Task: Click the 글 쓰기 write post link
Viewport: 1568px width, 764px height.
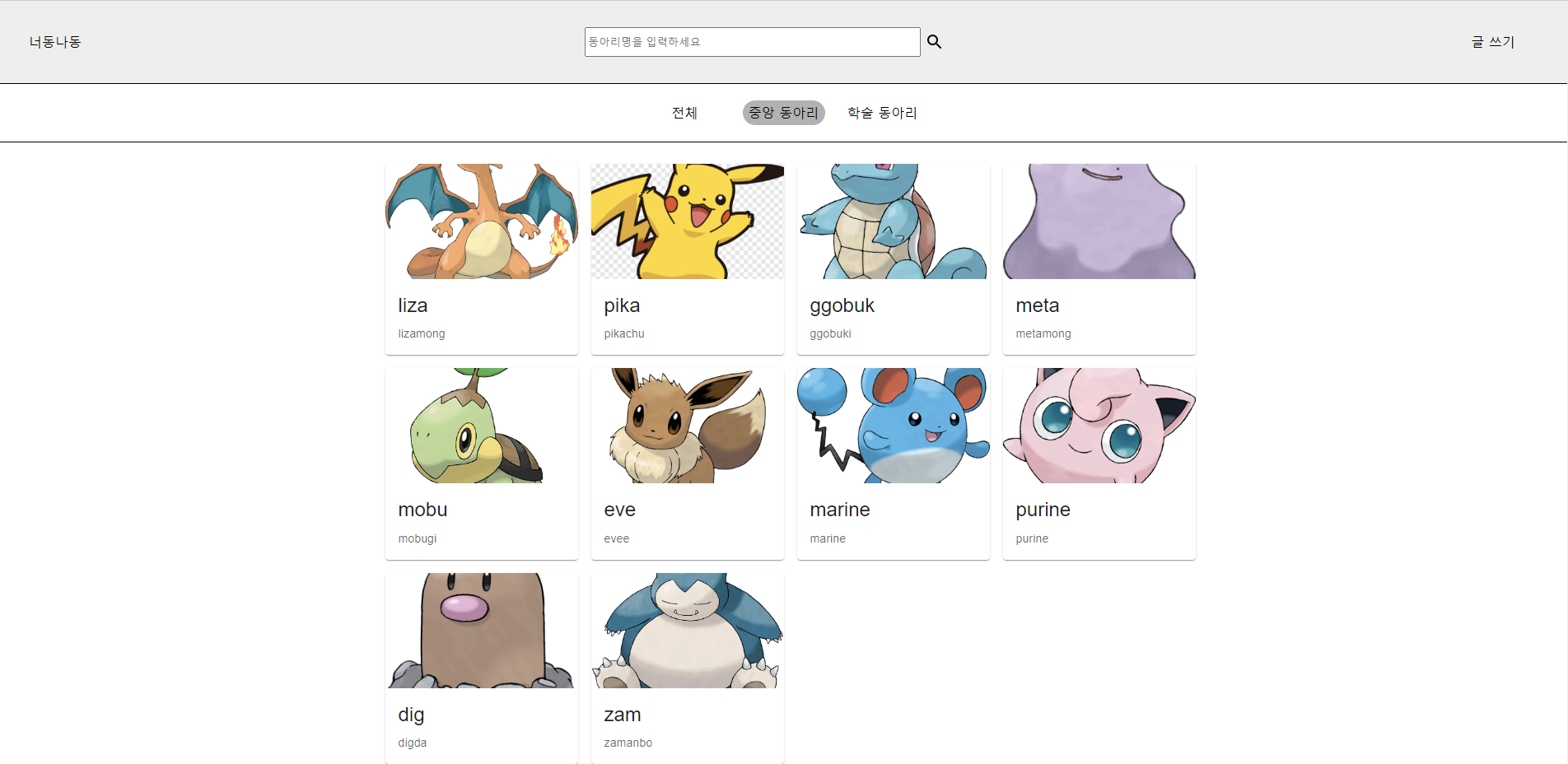Action: pyautogui.click(x=1492, y=42)
